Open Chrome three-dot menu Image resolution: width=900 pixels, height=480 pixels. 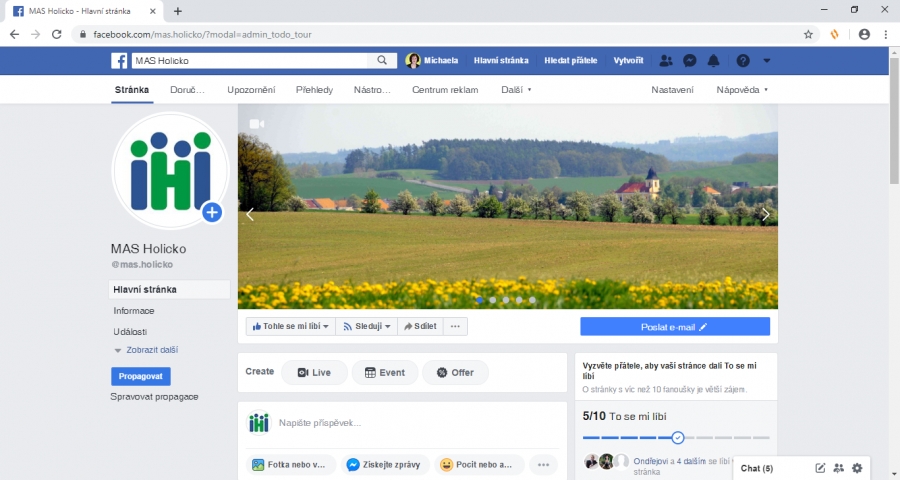[x=886, y=34]
